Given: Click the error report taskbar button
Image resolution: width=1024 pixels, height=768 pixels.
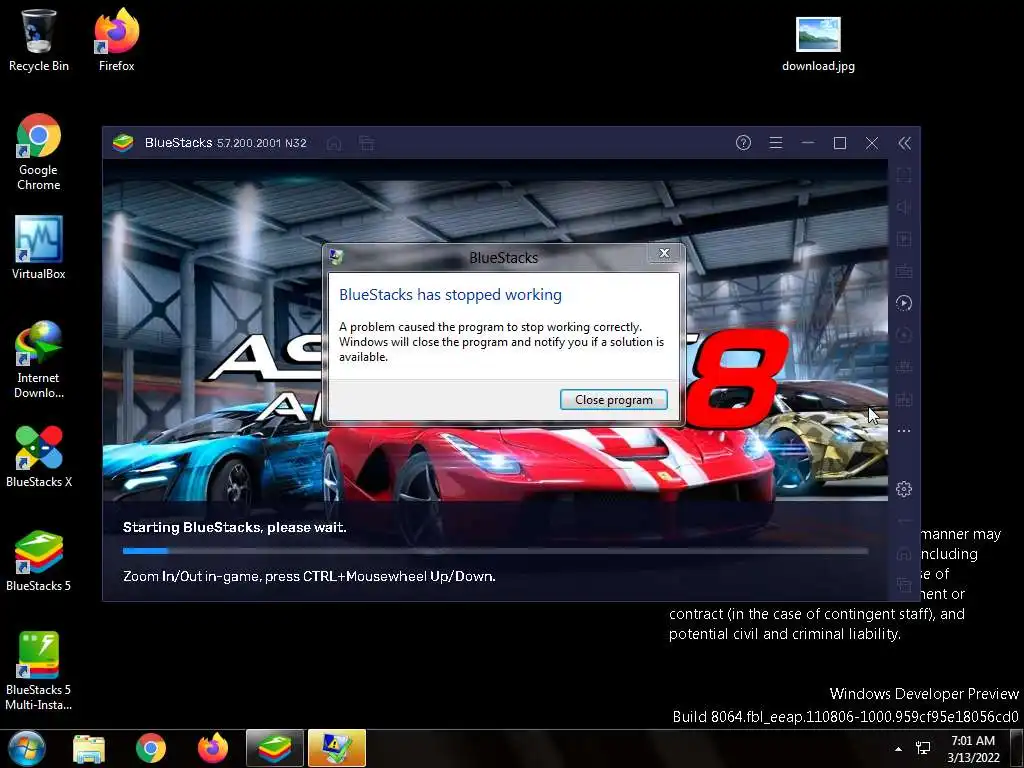Looking at the screenshot, I should coord(337,748).
